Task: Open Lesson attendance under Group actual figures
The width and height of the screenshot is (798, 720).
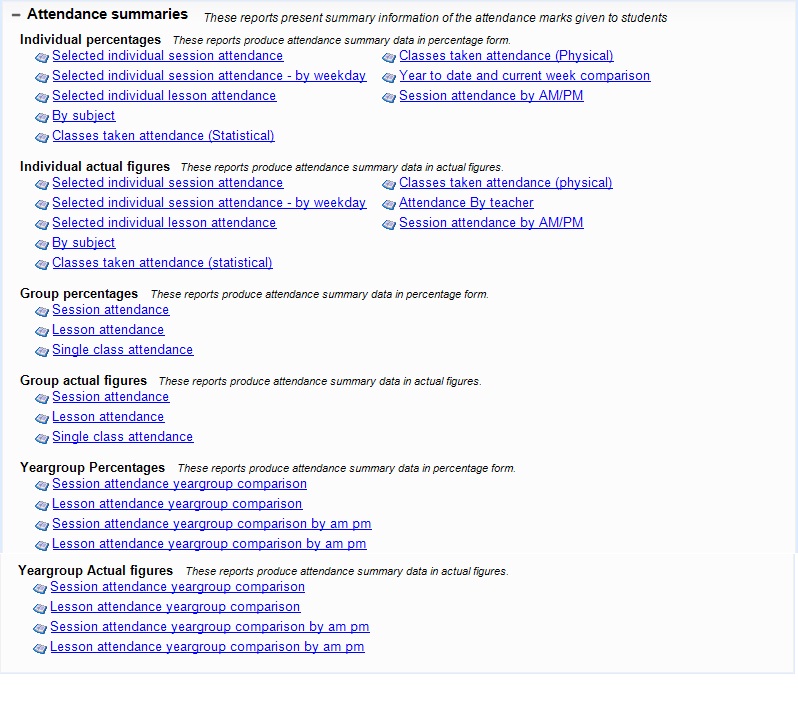Action: coord(108,417)
